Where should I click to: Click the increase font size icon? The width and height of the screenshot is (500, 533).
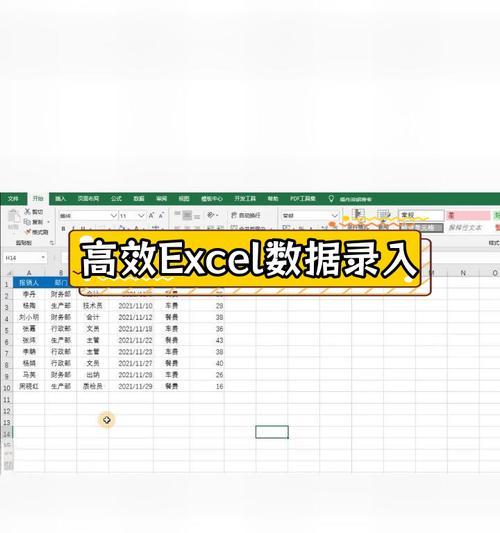151,216
